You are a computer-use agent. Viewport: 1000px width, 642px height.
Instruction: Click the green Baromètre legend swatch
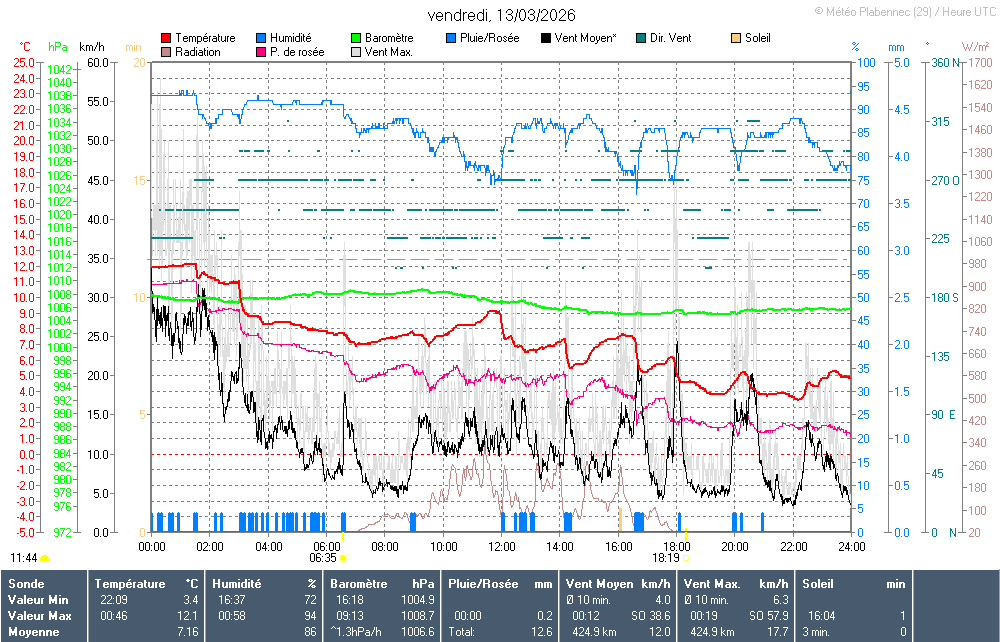pos(356,38)
